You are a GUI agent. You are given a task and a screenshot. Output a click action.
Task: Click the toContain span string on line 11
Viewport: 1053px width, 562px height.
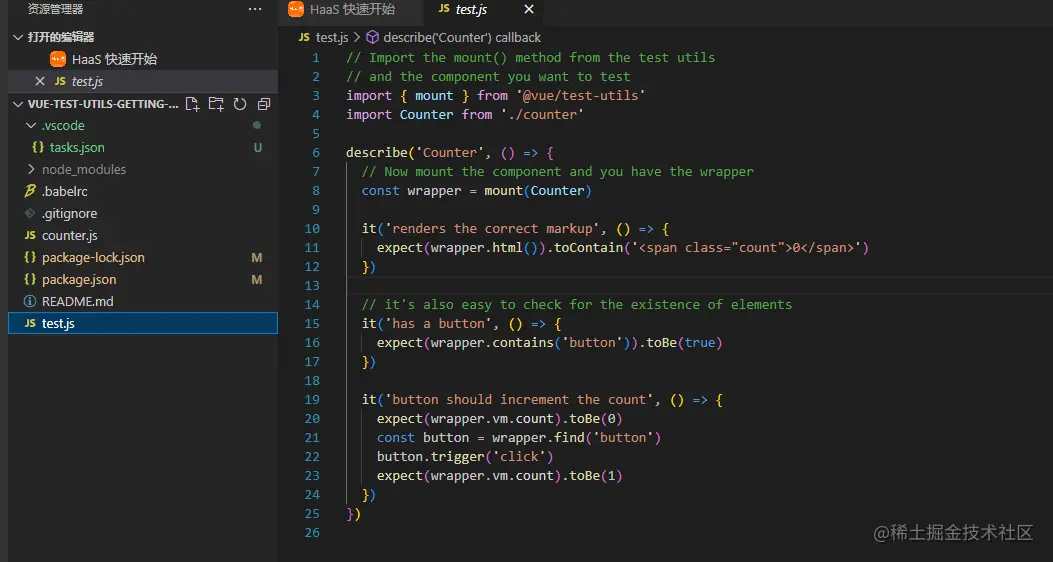tap(746, 248)
